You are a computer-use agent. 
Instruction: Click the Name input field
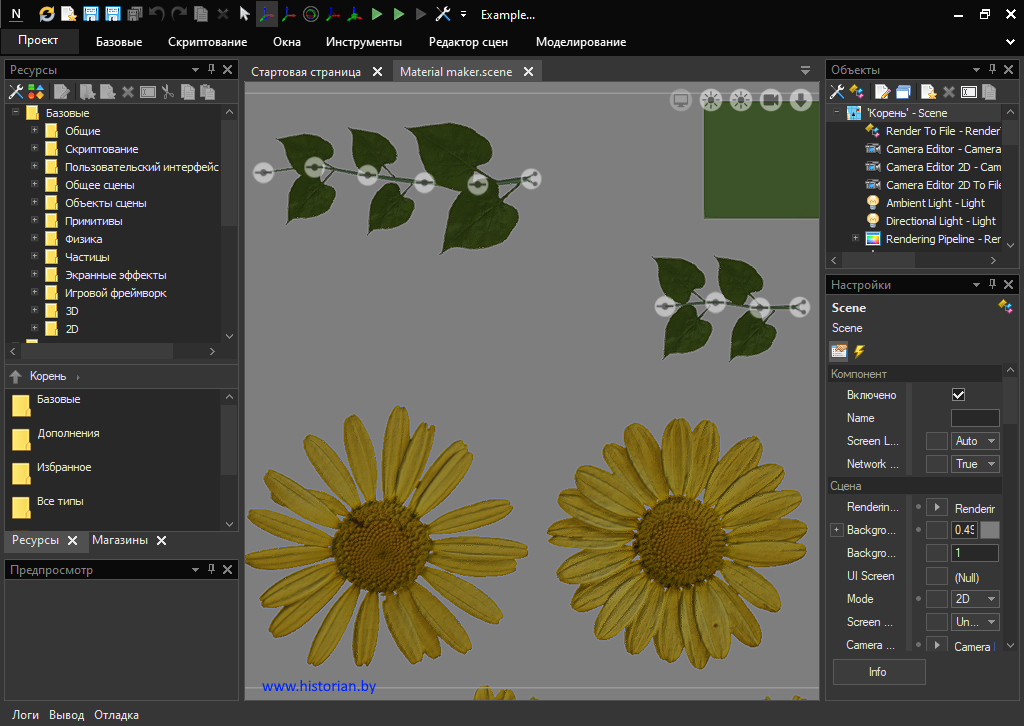(x=974, y=418)
